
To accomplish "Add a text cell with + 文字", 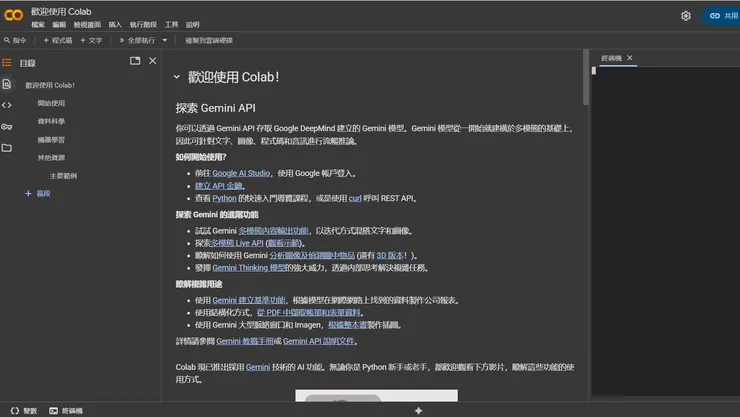I will [x=91, y=41].
